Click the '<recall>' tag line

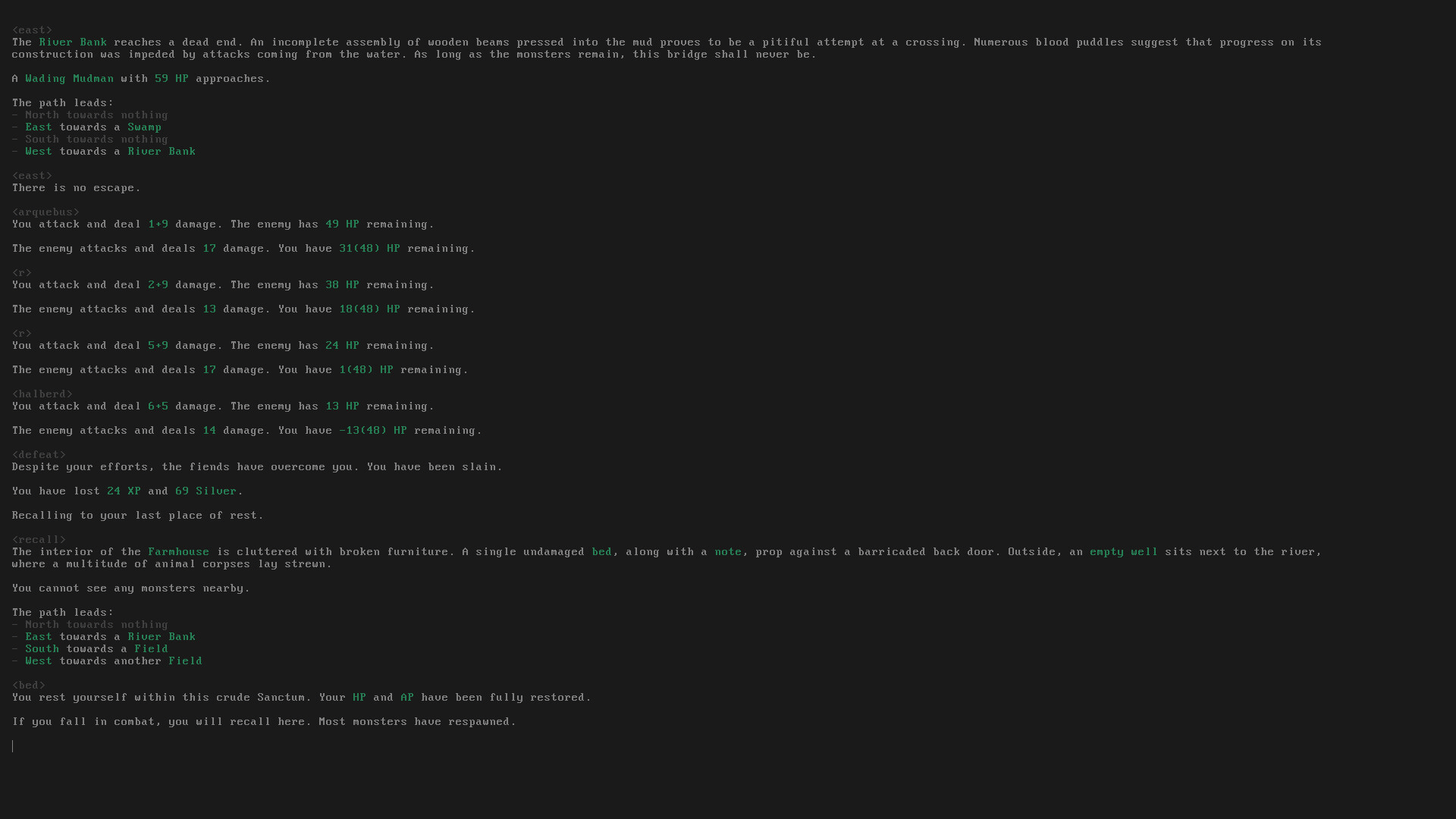(39, 540)
